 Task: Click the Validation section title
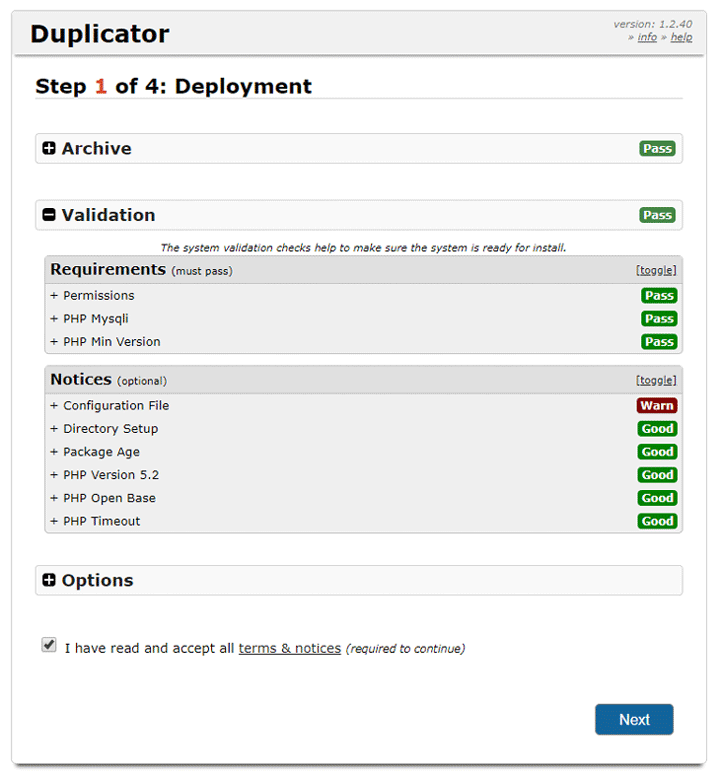click(109, 215)
